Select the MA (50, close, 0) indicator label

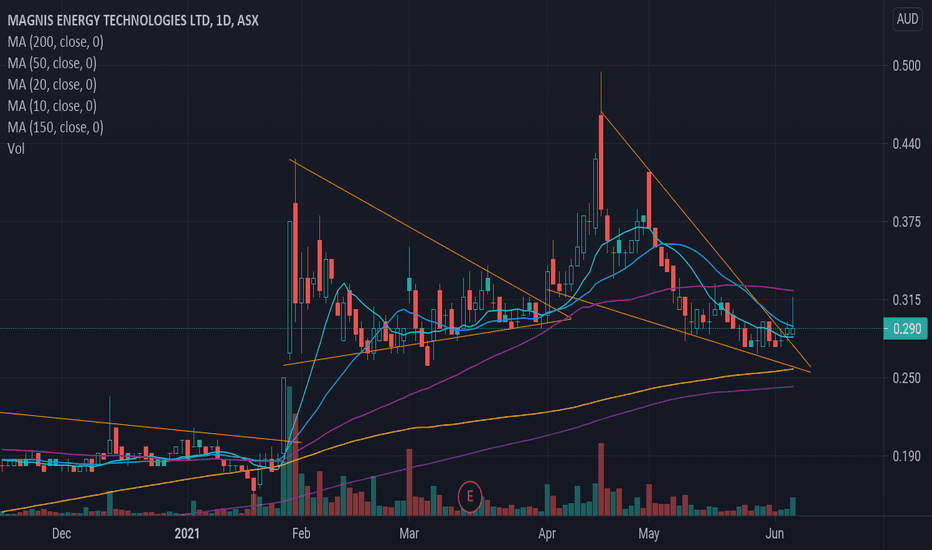tap(52, 63)
